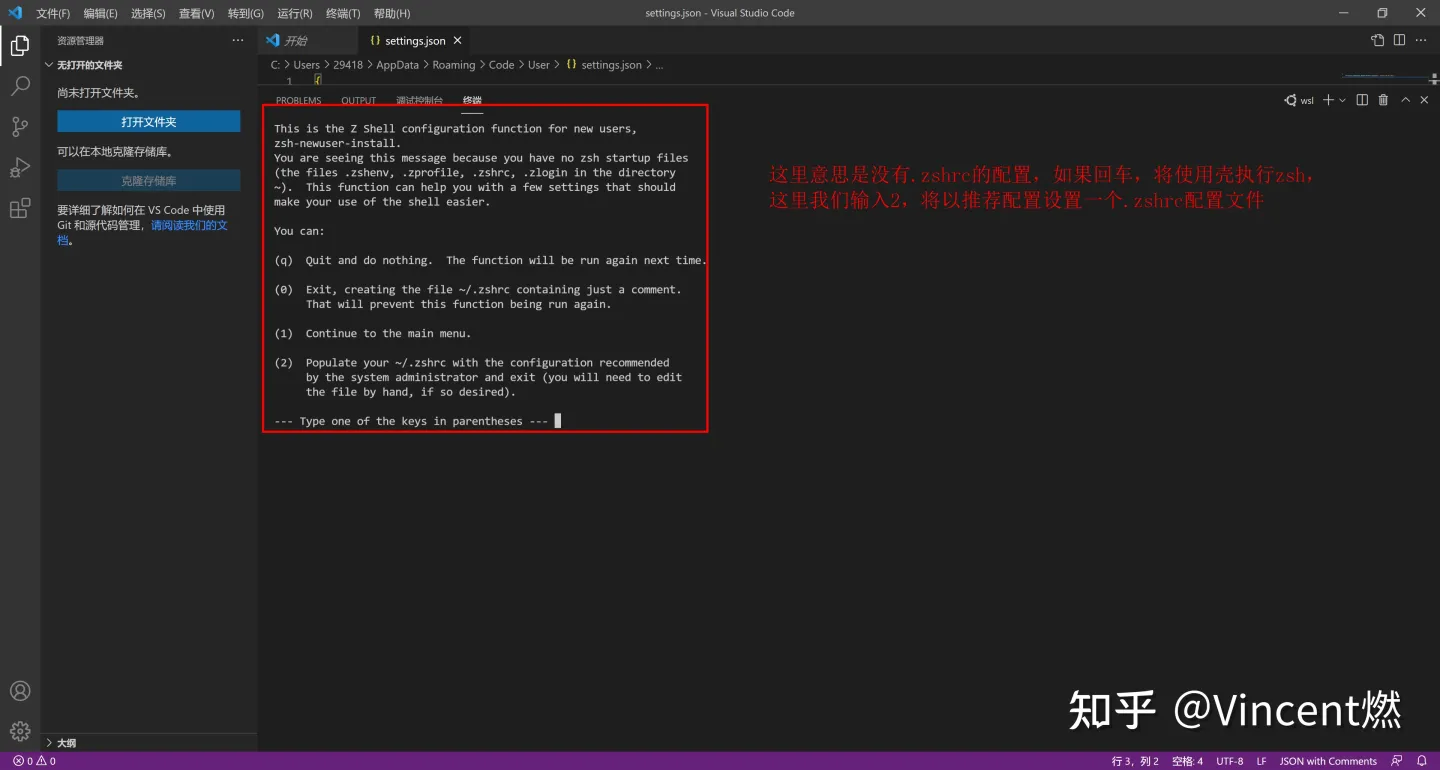Screen dimensions: 1440x770
Task: Open the '帮助(H)' menu
Action: point(391,13)
